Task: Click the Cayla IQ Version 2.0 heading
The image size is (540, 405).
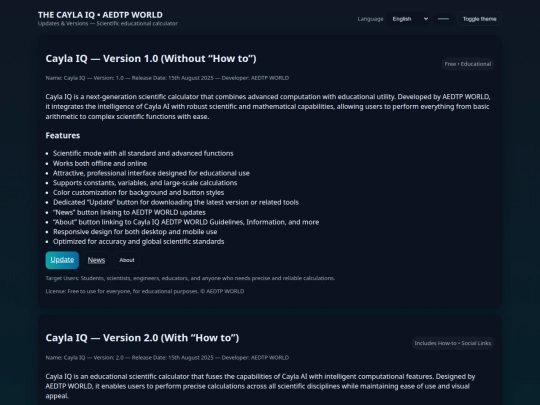Action: pyautogui.click(x=142, y=338)
